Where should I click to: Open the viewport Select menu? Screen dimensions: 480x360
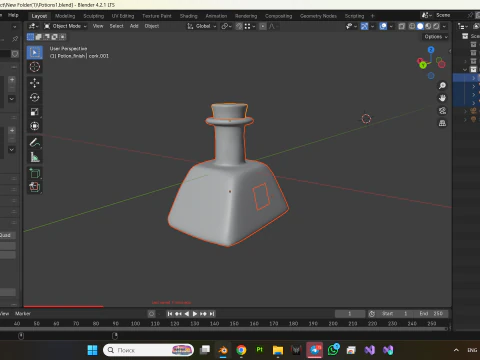point(116,26)
